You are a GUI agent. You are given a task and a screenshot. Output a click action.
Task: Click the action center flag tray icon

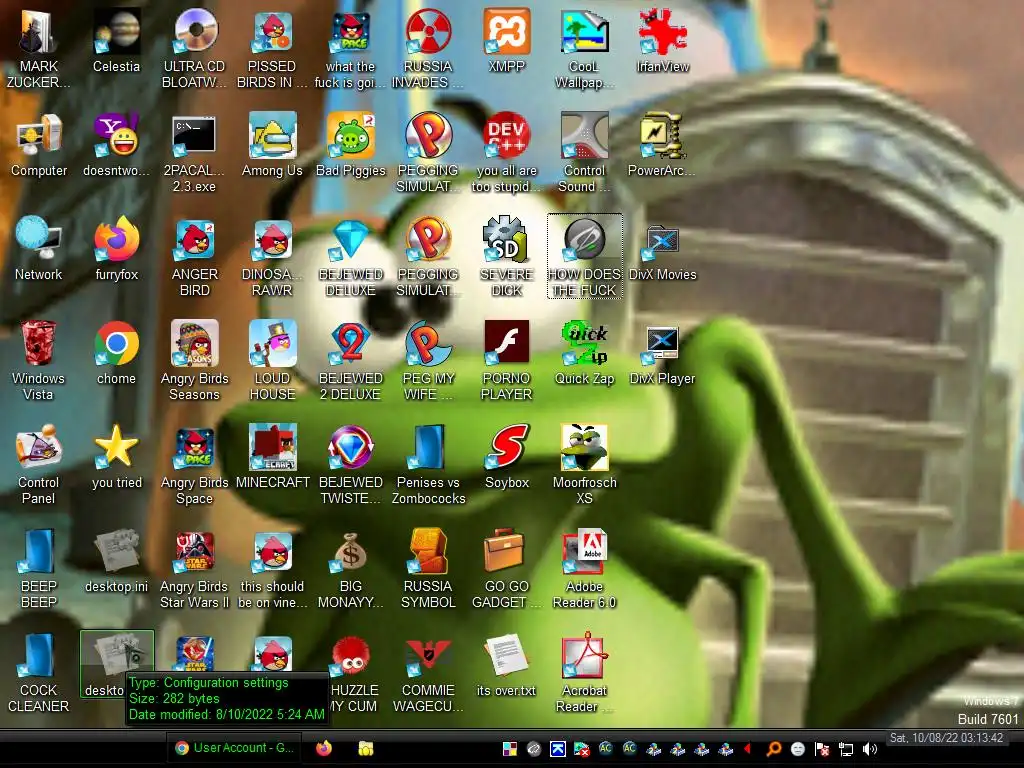[x=822, y=749]
